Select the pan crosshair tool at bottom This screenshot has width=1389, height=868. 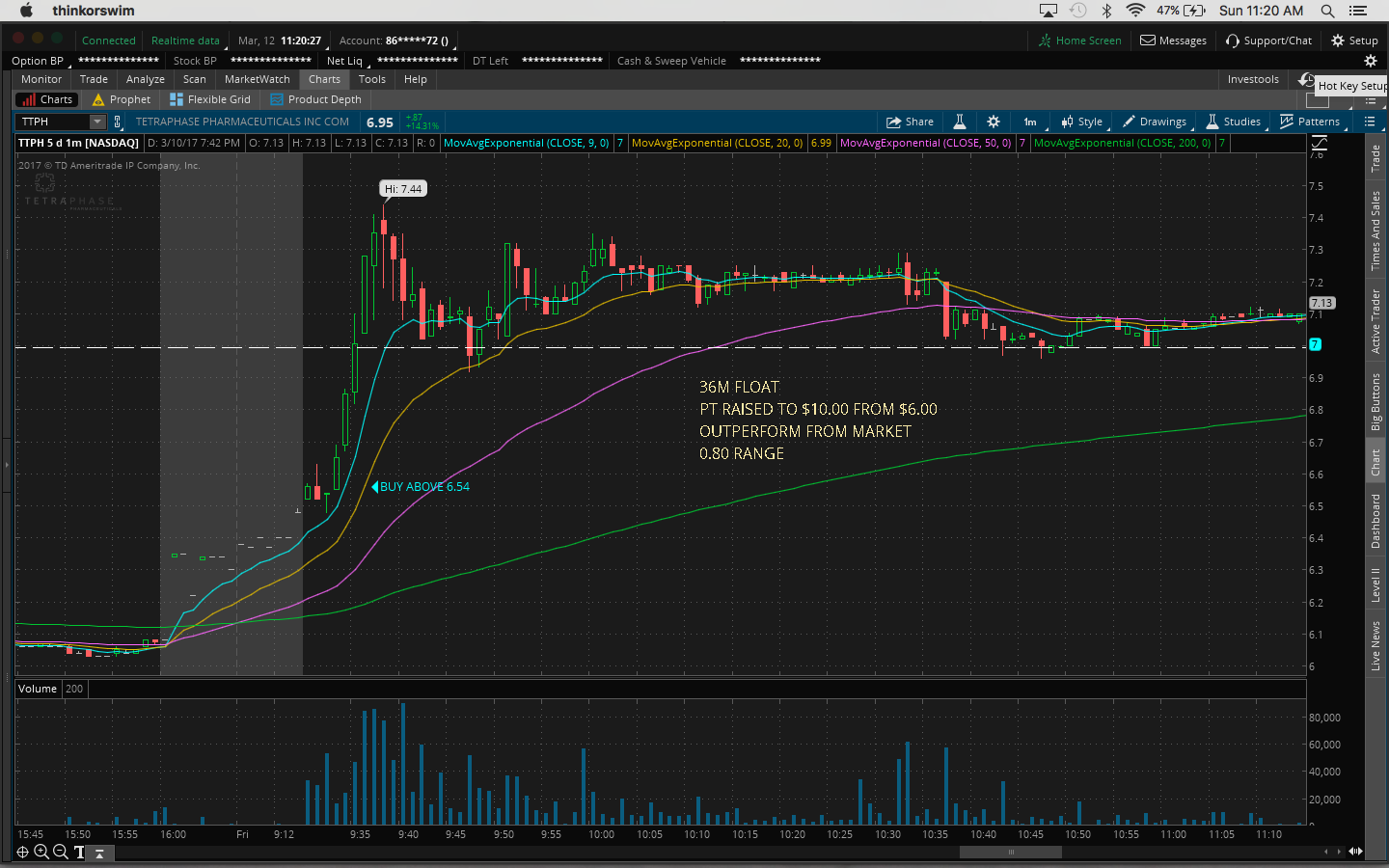click(x=22, y=852)
